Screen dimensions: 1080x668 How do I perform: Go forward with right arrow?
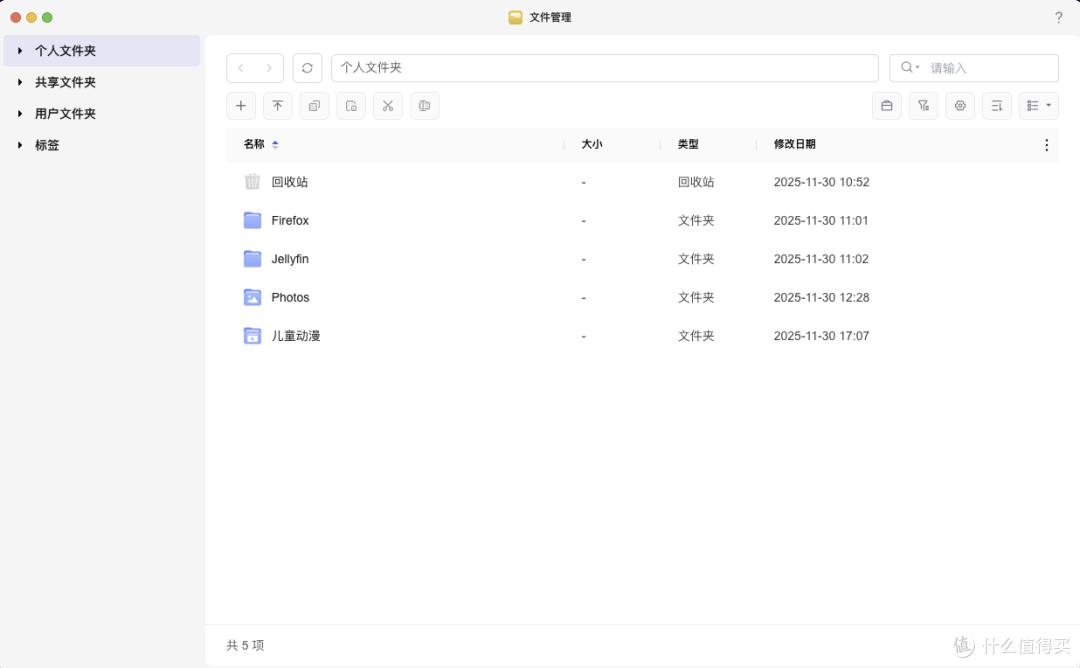coord(269,68)
